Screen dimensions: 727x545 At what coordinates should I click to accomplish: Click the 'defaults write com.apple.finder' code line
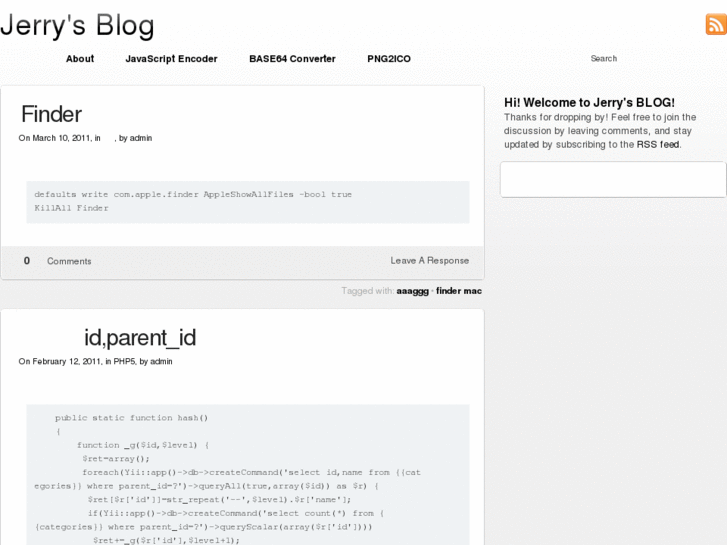coord(193,194)
